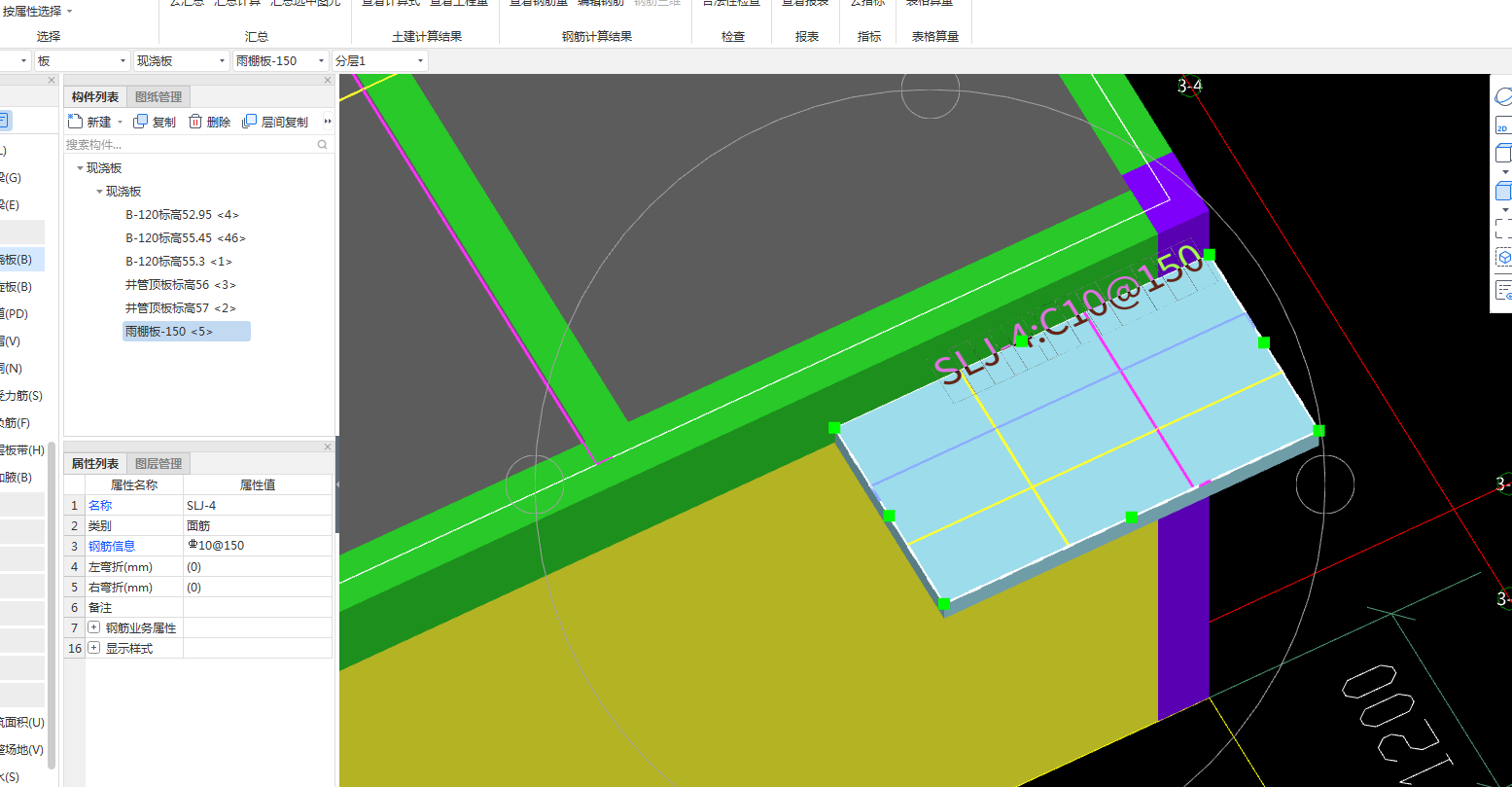Open the display settings list-with-eye icon

1503,290
